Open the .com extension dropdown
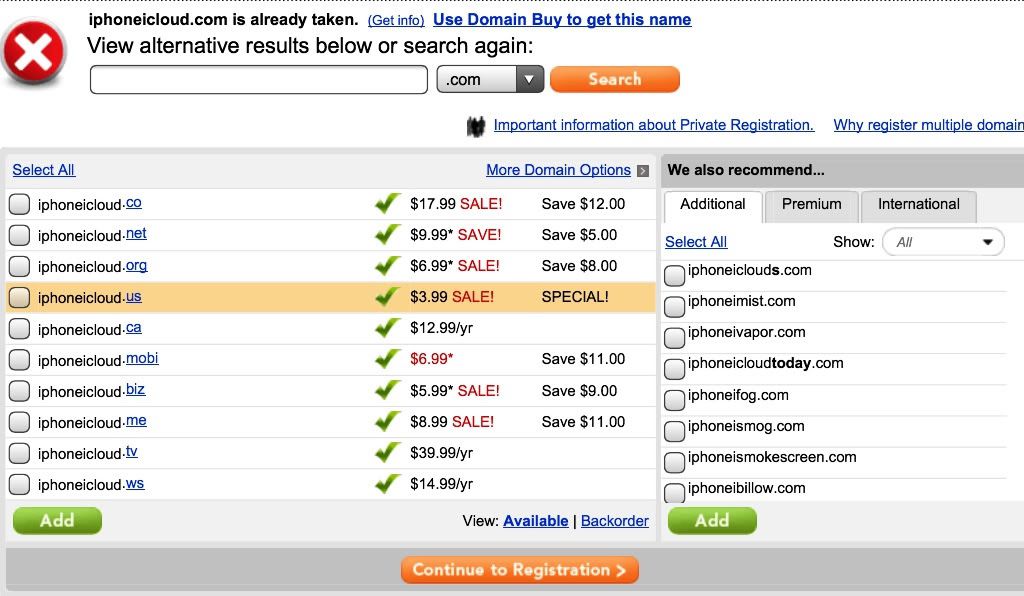1024x596 pixels. pyautogui.click(x=490, y=79)
